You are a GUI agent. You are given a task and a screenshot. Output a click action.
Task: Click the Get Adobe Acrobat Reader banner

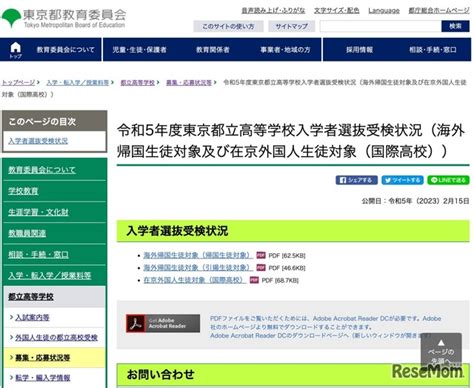pyautogui.click(x=163, y=323)
